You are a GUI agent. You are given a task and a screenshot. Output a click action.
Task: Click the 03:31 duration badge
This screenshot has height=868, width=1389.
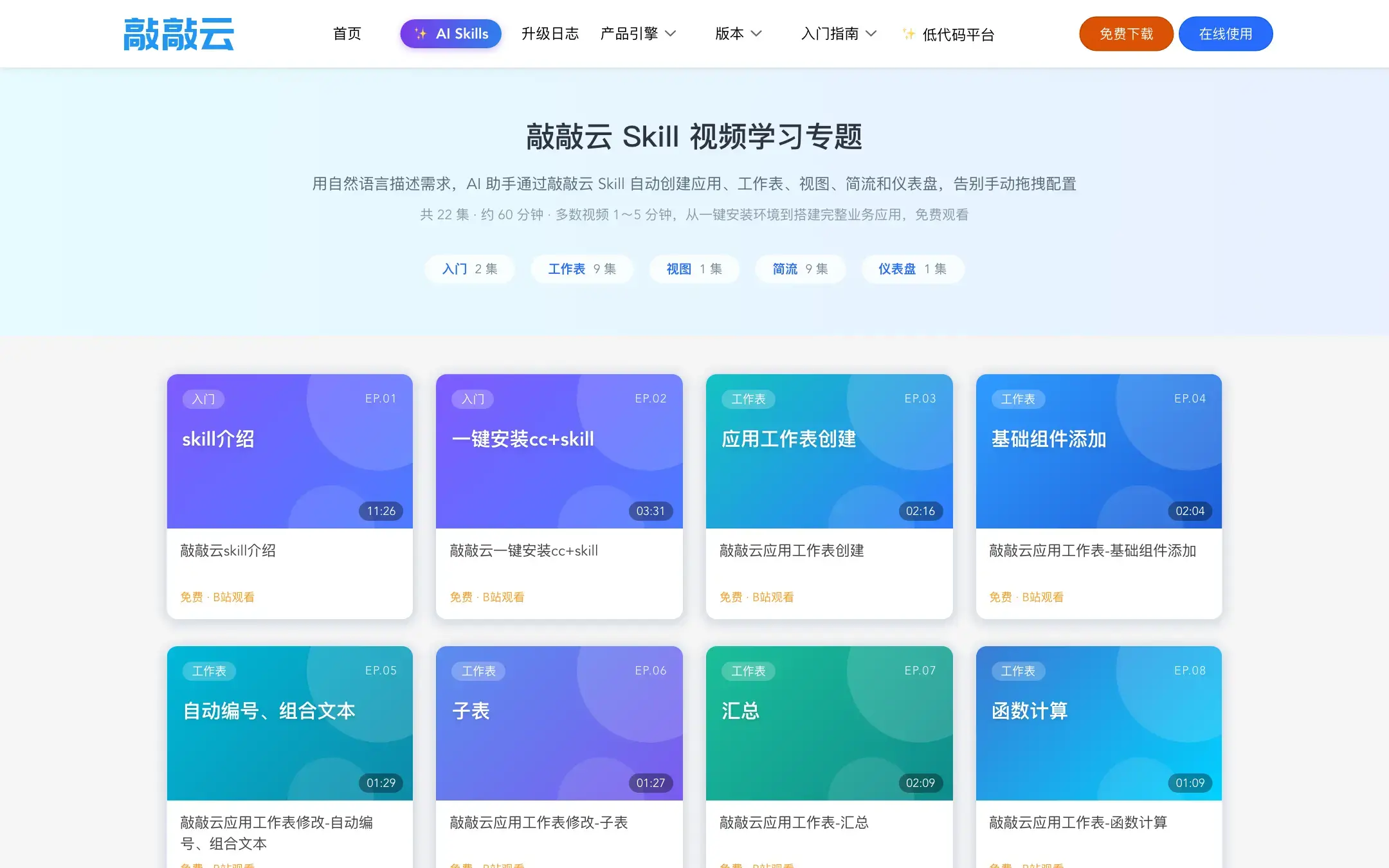tap(651, 511)
